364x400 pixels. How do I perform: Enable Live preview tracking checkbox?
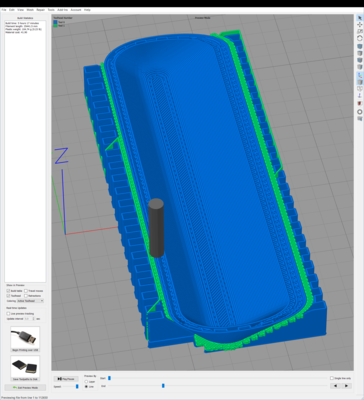click(8, 314)
